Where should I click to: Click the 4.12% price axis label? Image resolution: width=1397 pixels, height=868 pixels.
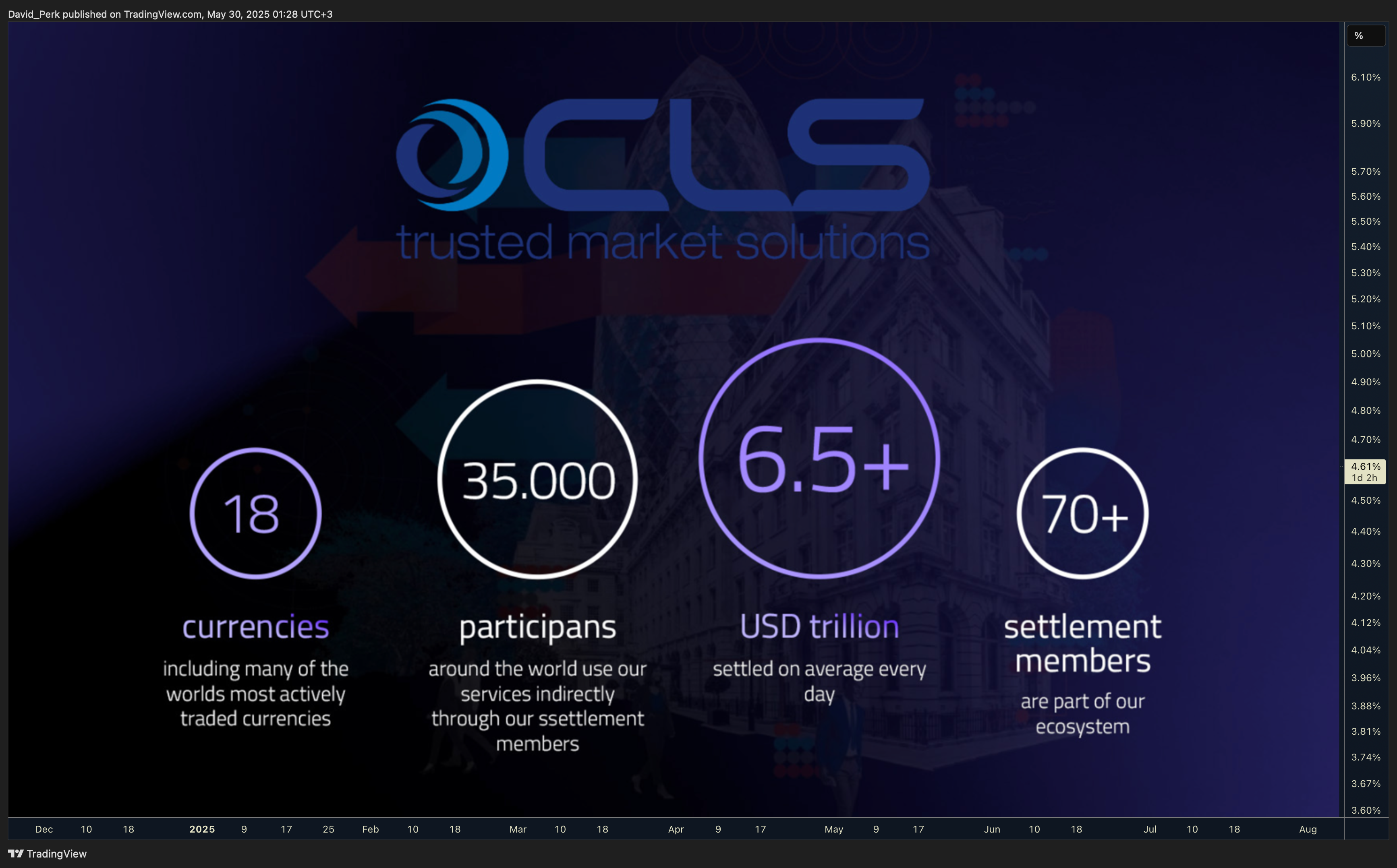pyautogui.click(x=1366, y=622)
